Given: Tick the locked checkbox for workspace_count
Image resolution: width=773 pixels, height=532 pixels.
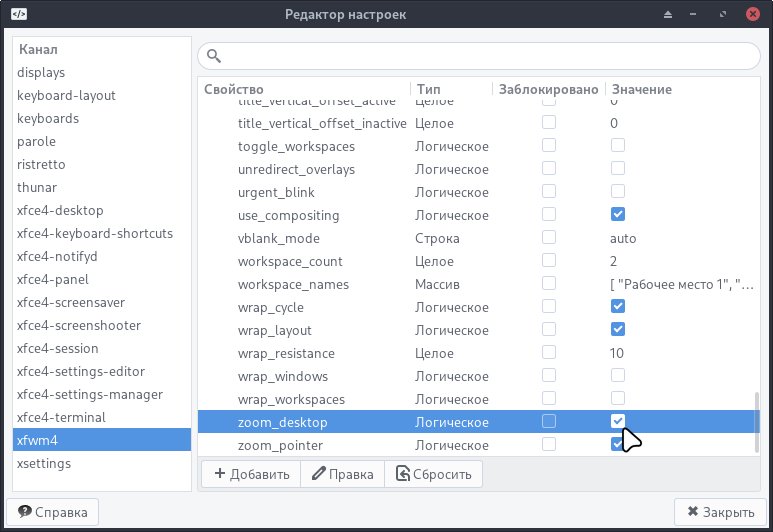Looking at the screenshot, I should [548, 261].
